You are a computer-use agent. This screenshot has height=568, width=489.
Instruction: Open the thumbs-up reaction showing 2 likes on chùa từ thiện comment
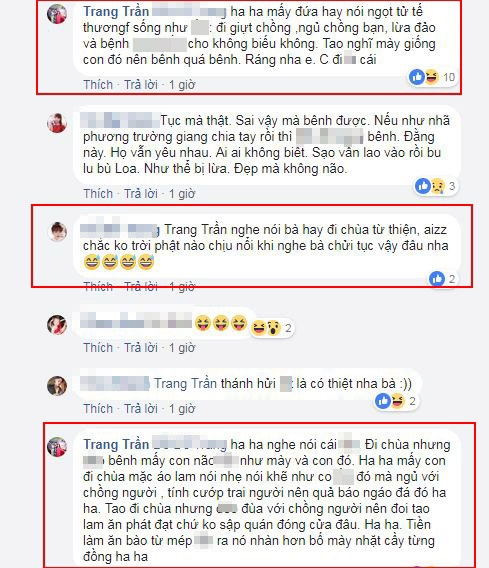[442, 279]
